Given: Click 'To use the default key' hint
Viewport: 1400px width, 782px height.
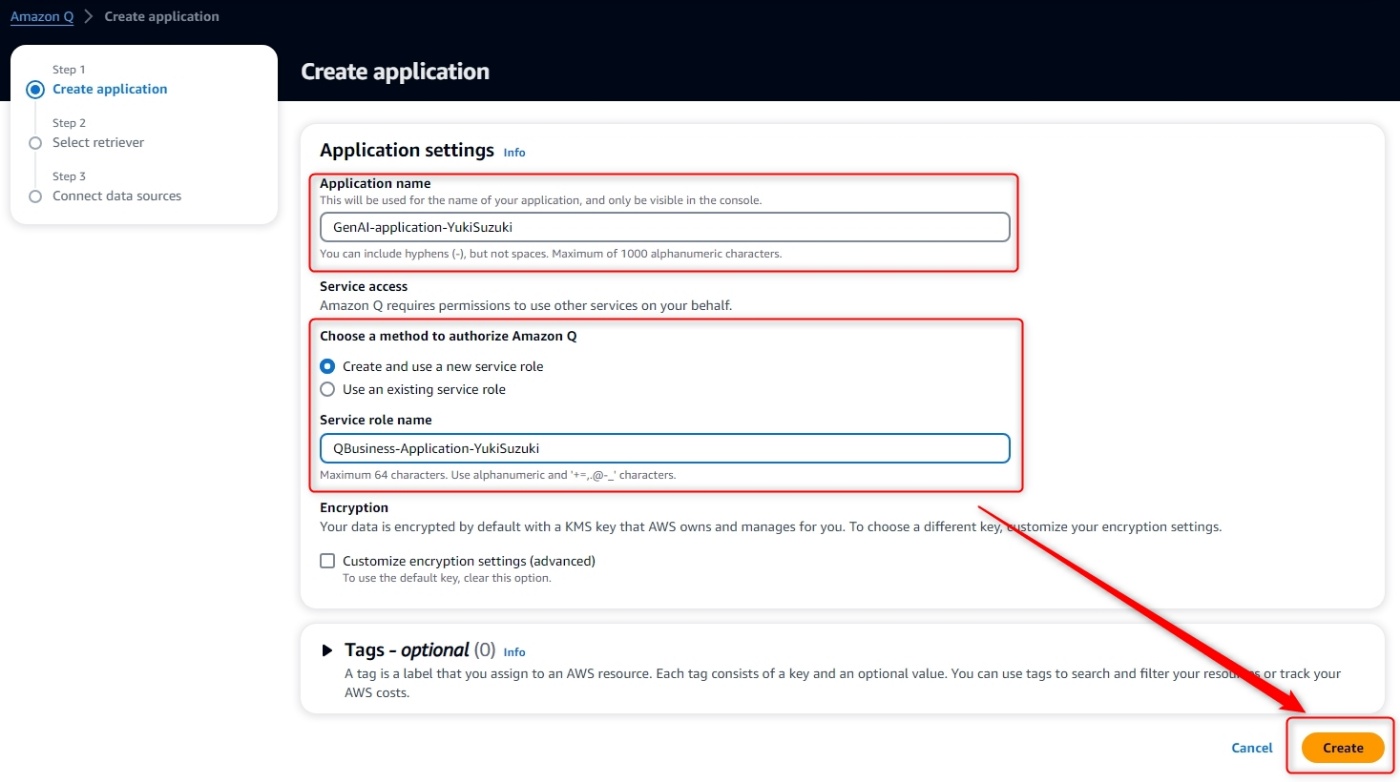Looking at the screenshot, I should pos(447,578).
